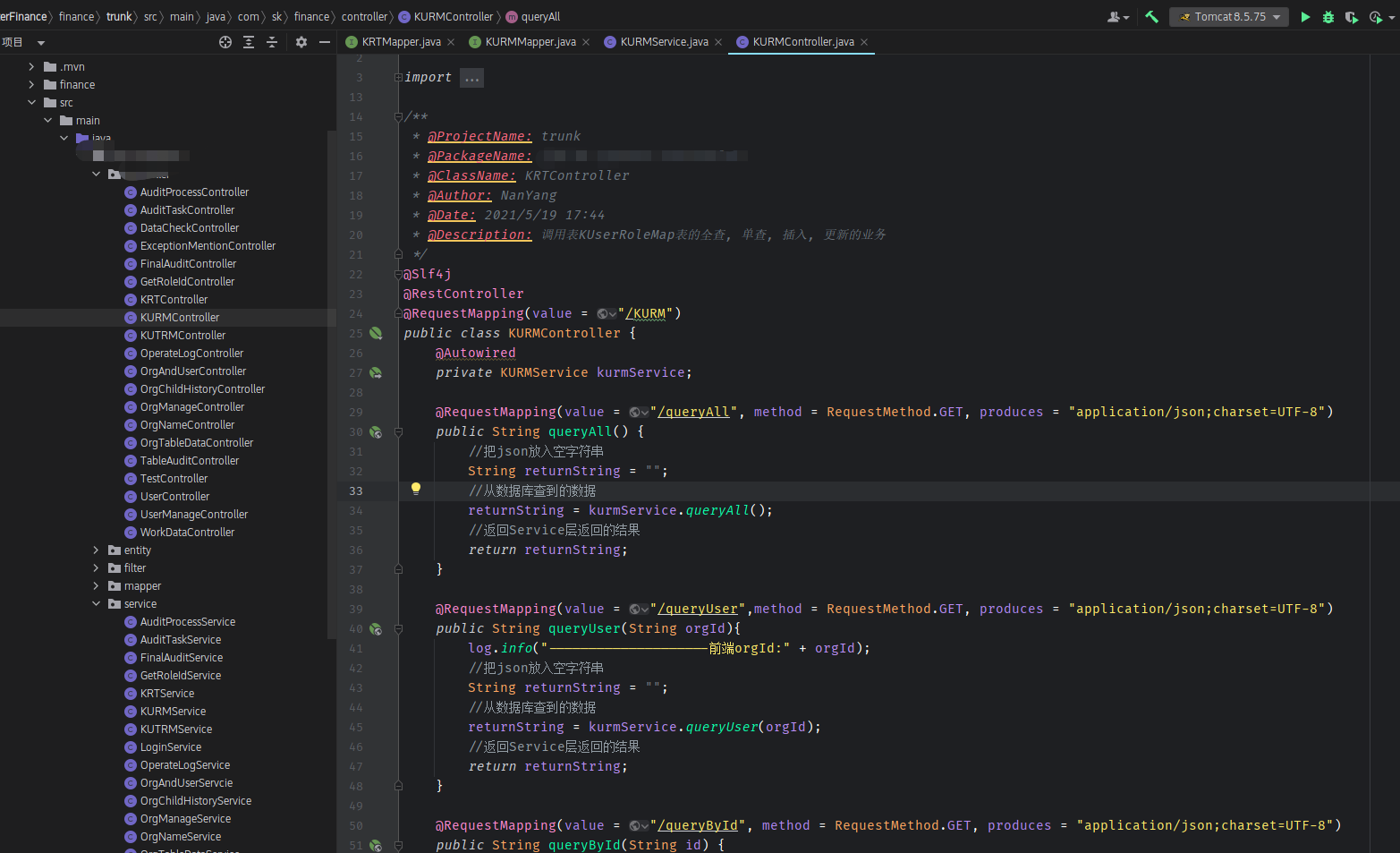1400x853 pixels.
Task: Expand the filter package
Action: pyautogui.click(x=96, y=568)
